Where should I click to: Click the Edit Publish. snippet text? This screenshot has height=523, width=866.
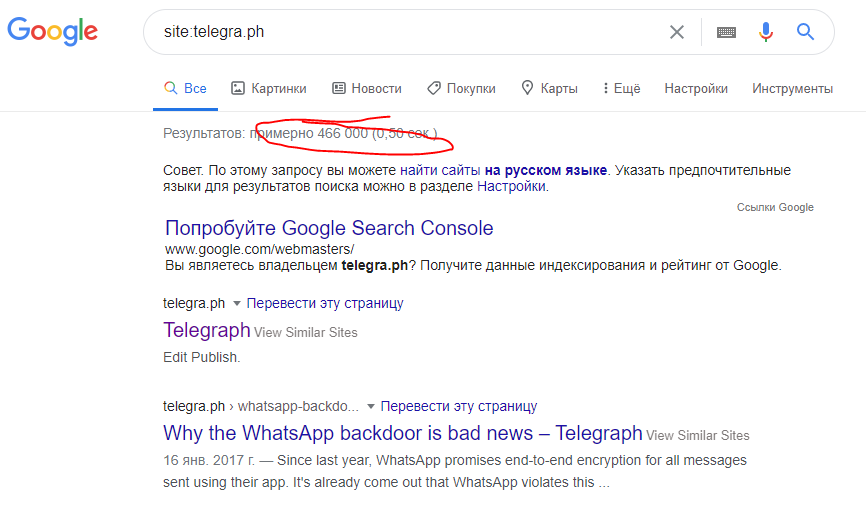coord(202,357)
